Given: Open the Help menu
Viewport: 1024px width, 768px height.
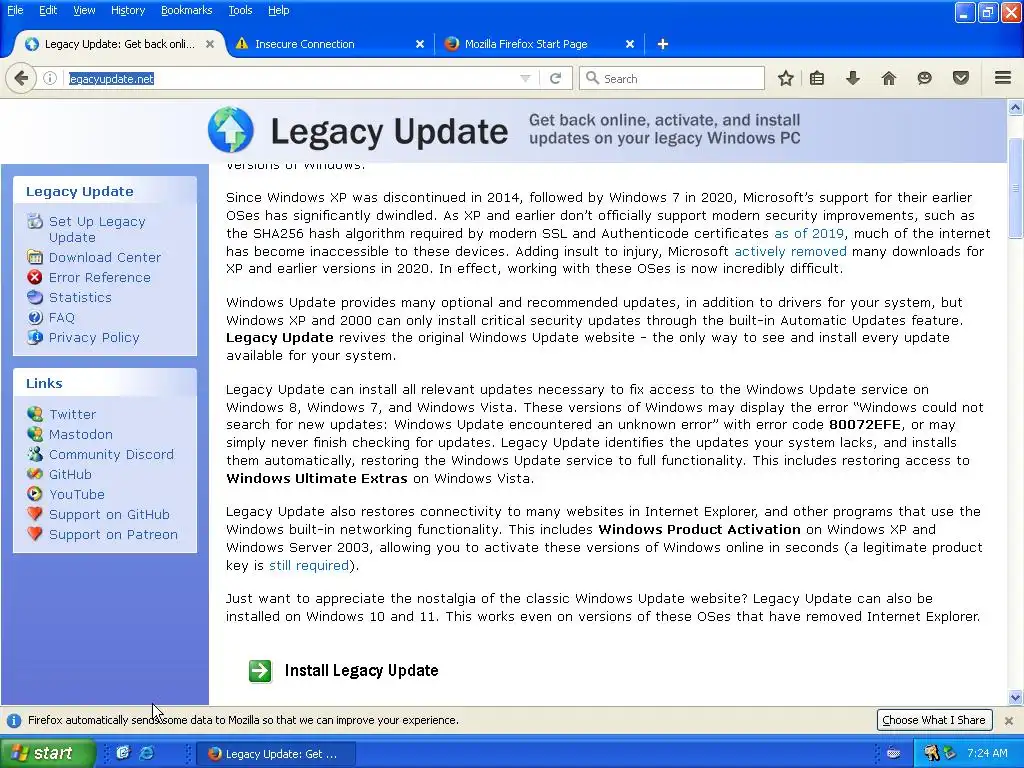Looking at the screenshot, I should (x=278, y=10).
